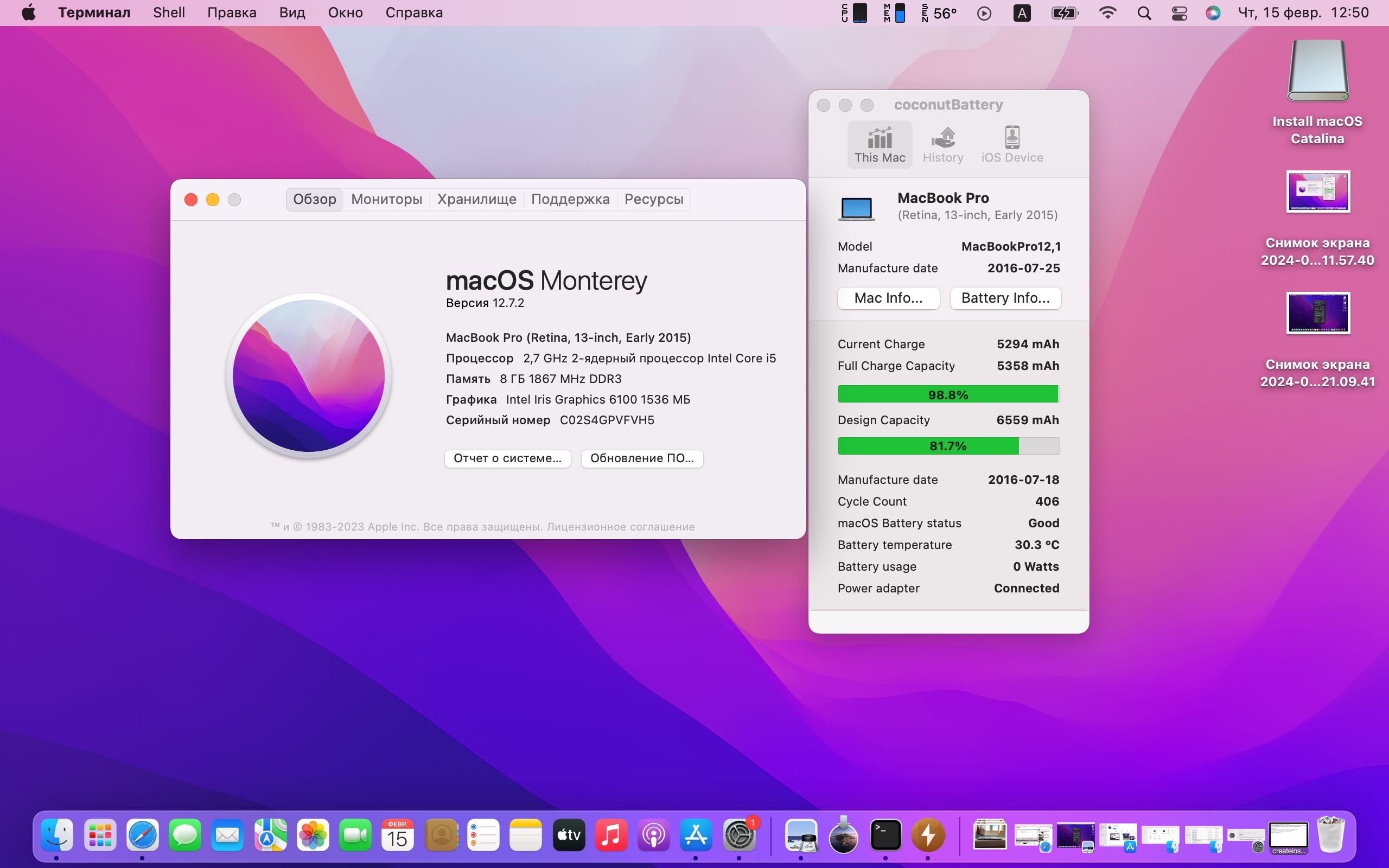This screenshot has width=1389, height=868.
Task: Open Mail from the Dock
Action: tap(227, 835)
